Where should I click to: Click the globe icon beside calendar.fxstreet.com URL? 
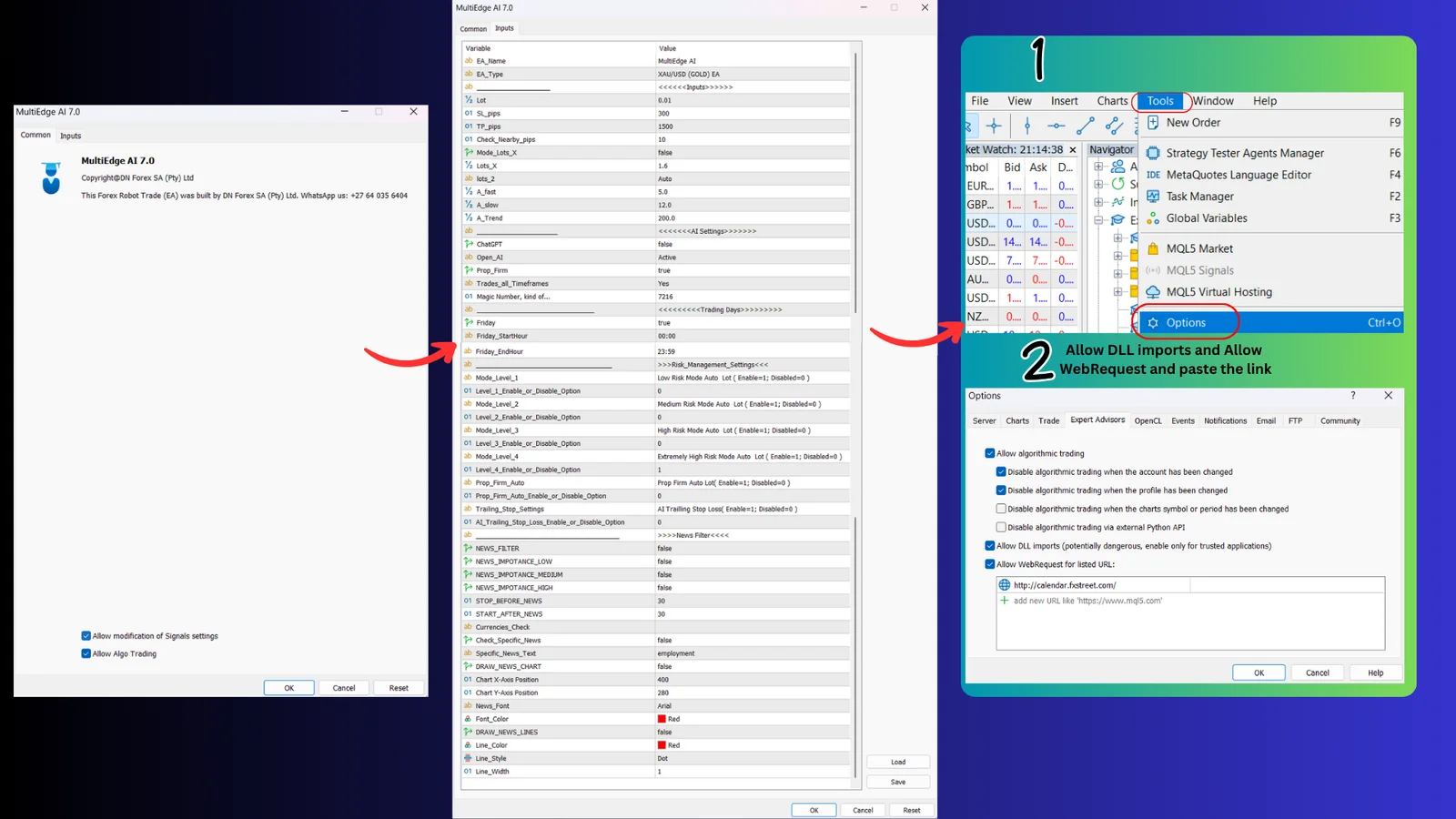(x=1005, y=585)
